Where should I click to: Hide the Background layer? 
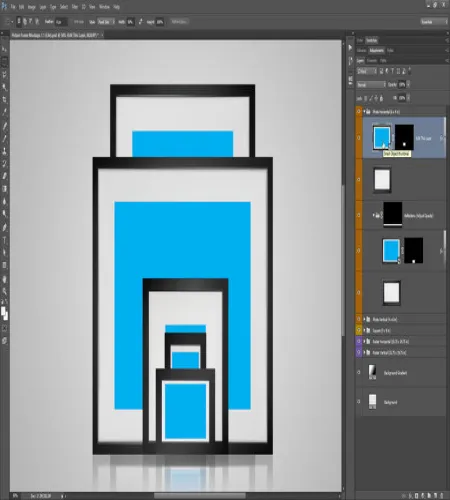coord(359,402)
